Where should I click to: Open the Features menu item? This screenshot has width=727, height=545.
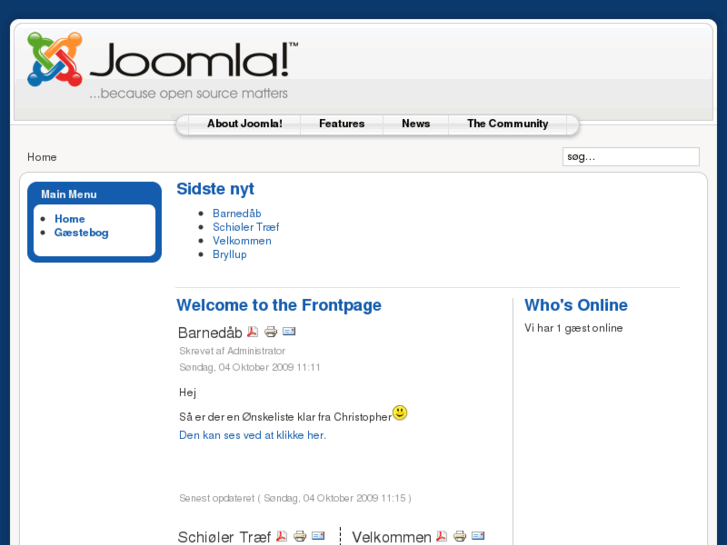pos(342,124)
